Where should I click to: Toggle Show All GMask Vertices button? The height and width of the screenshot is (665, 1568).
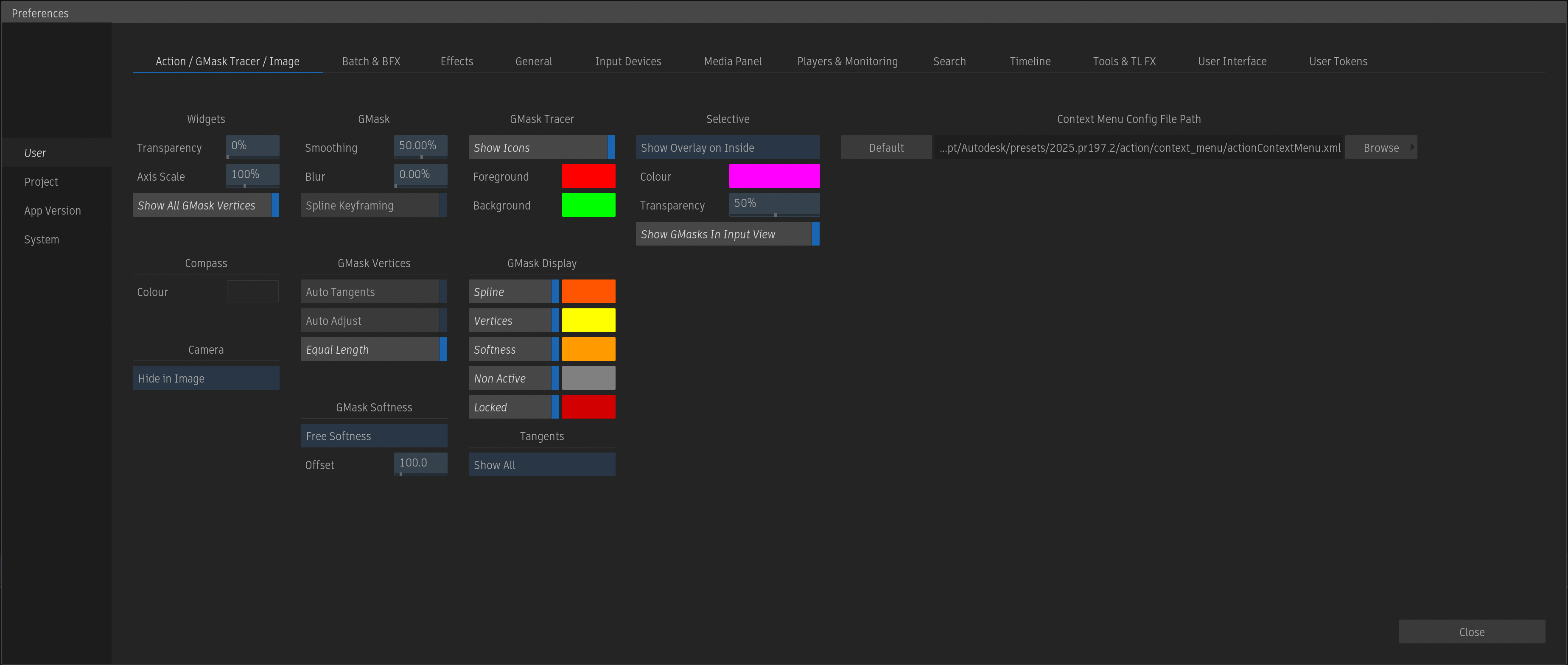(x=205, y=206)
